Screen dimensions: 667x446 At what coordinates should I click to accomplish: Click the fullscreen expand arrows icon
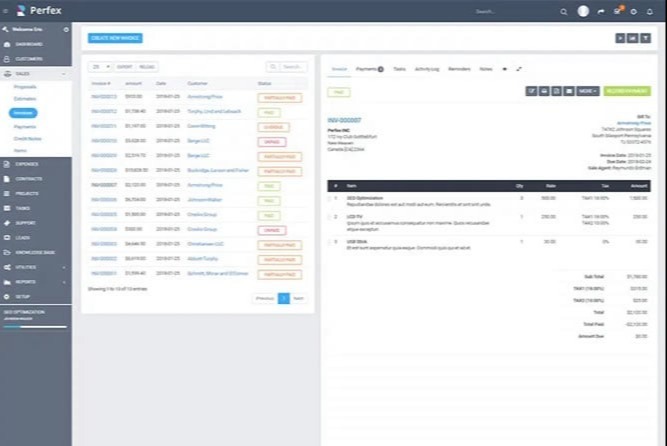519,69
